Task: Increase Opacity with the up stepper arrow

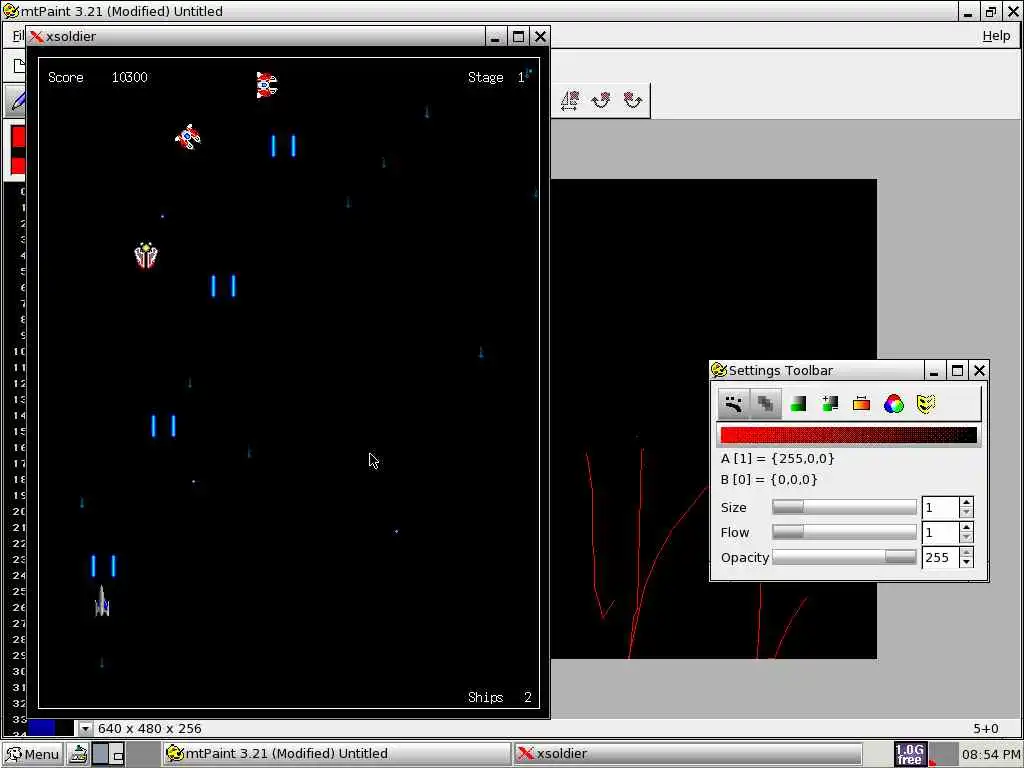Action: 967,552
